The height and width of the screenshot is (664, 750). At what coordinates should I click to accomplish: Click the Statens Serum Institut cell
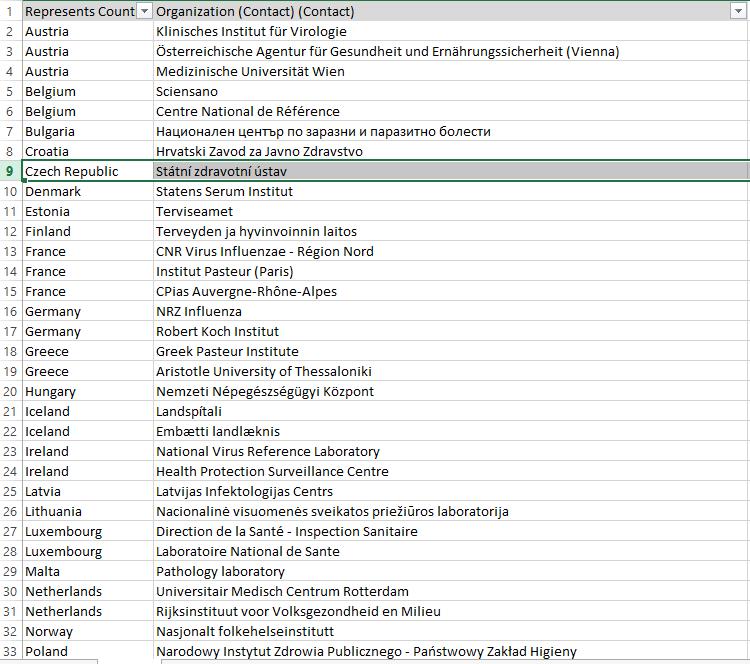point(451,191)
